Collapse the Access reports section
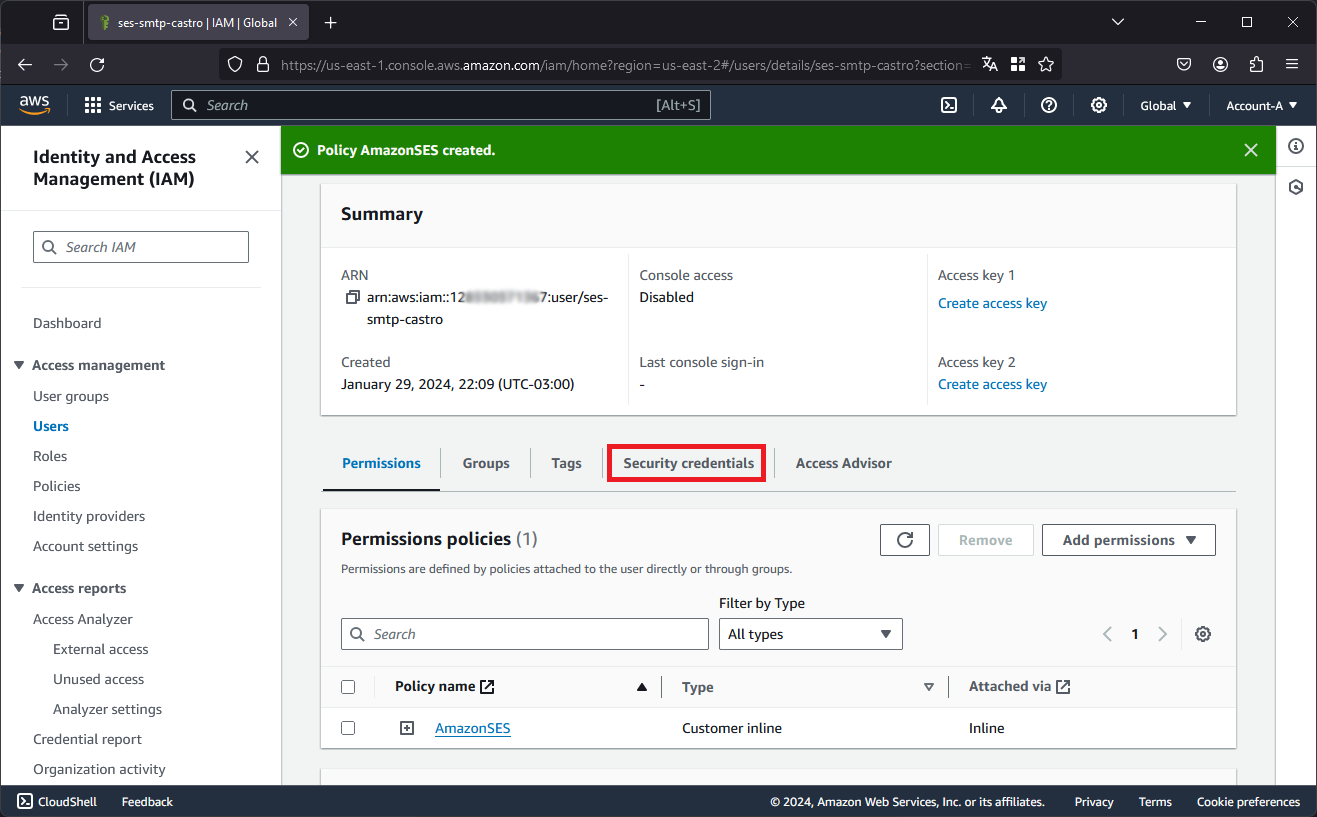Screen dimensions: 1317x817 click(19, 588)
